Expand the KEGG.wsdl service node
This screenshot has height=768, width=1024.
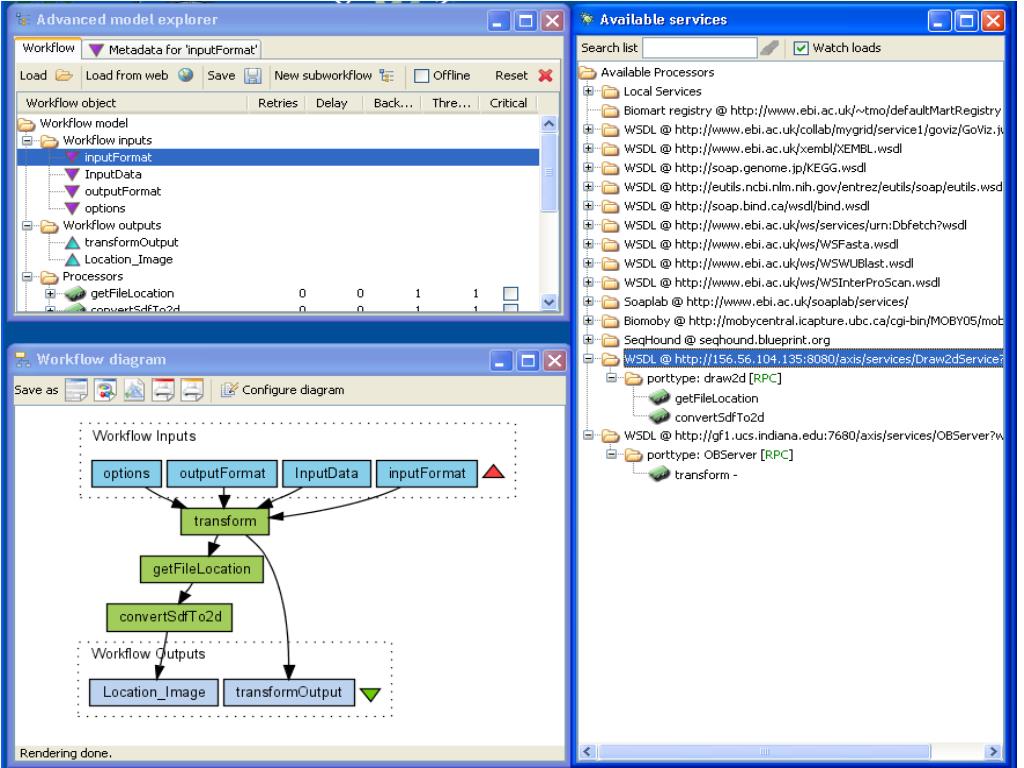point(588,167)
